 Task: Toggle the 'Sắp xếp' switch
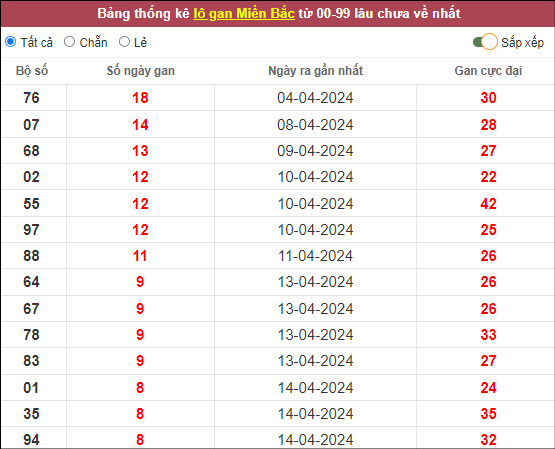click(485, 42)
